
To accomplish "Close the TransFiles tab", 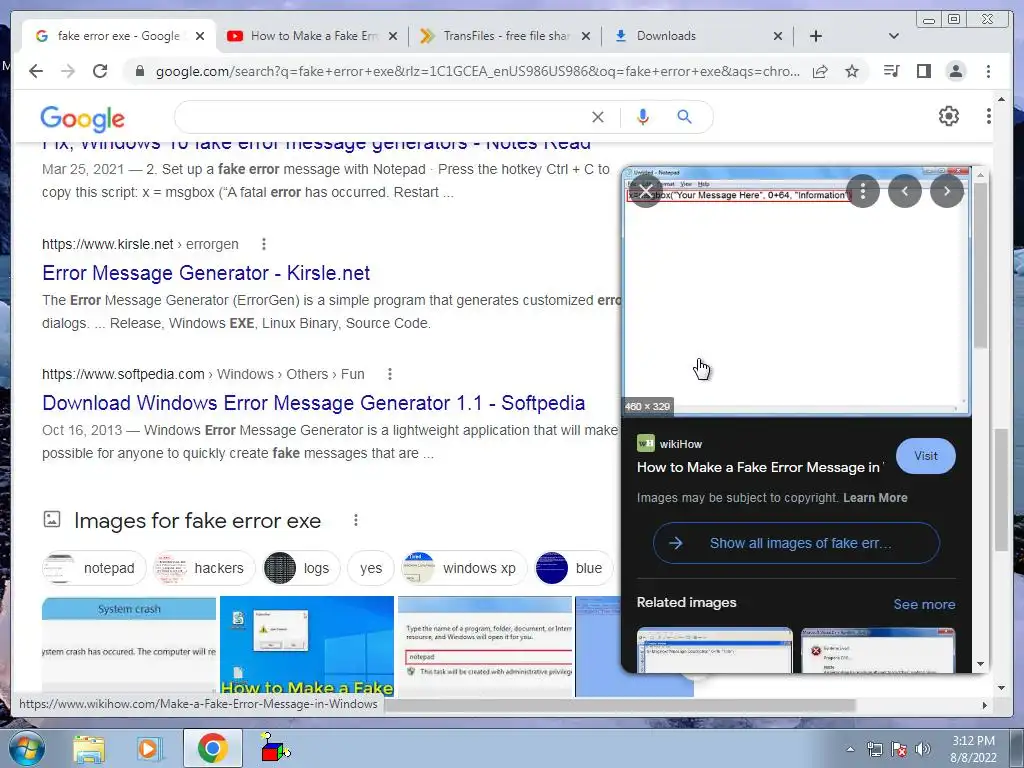I will [x=586, y=36].
